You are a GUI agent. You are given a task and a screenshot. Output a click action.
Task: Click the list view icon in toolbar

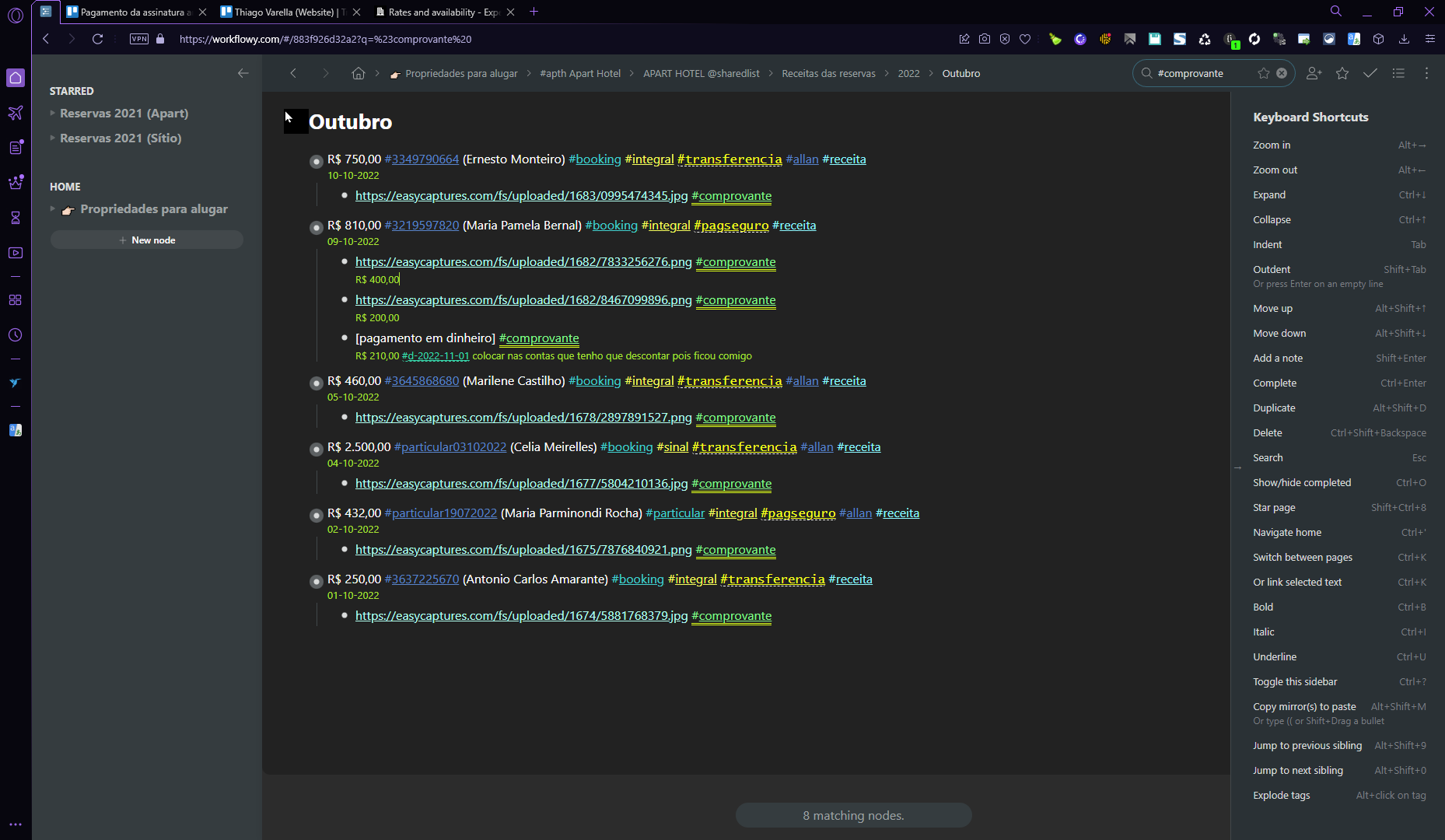1398,73
